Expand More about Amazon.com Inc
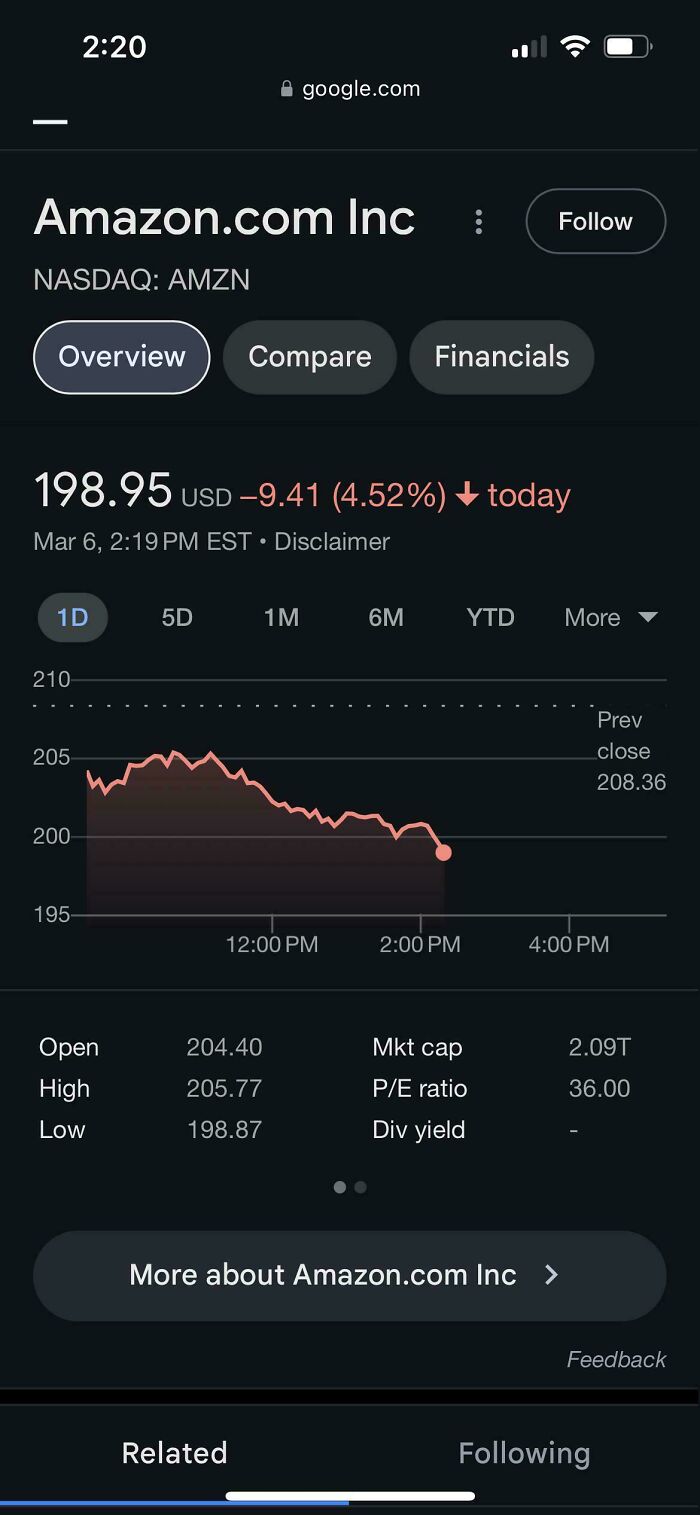Screen dimensions: 700x1515 (x=349, y=1275)
